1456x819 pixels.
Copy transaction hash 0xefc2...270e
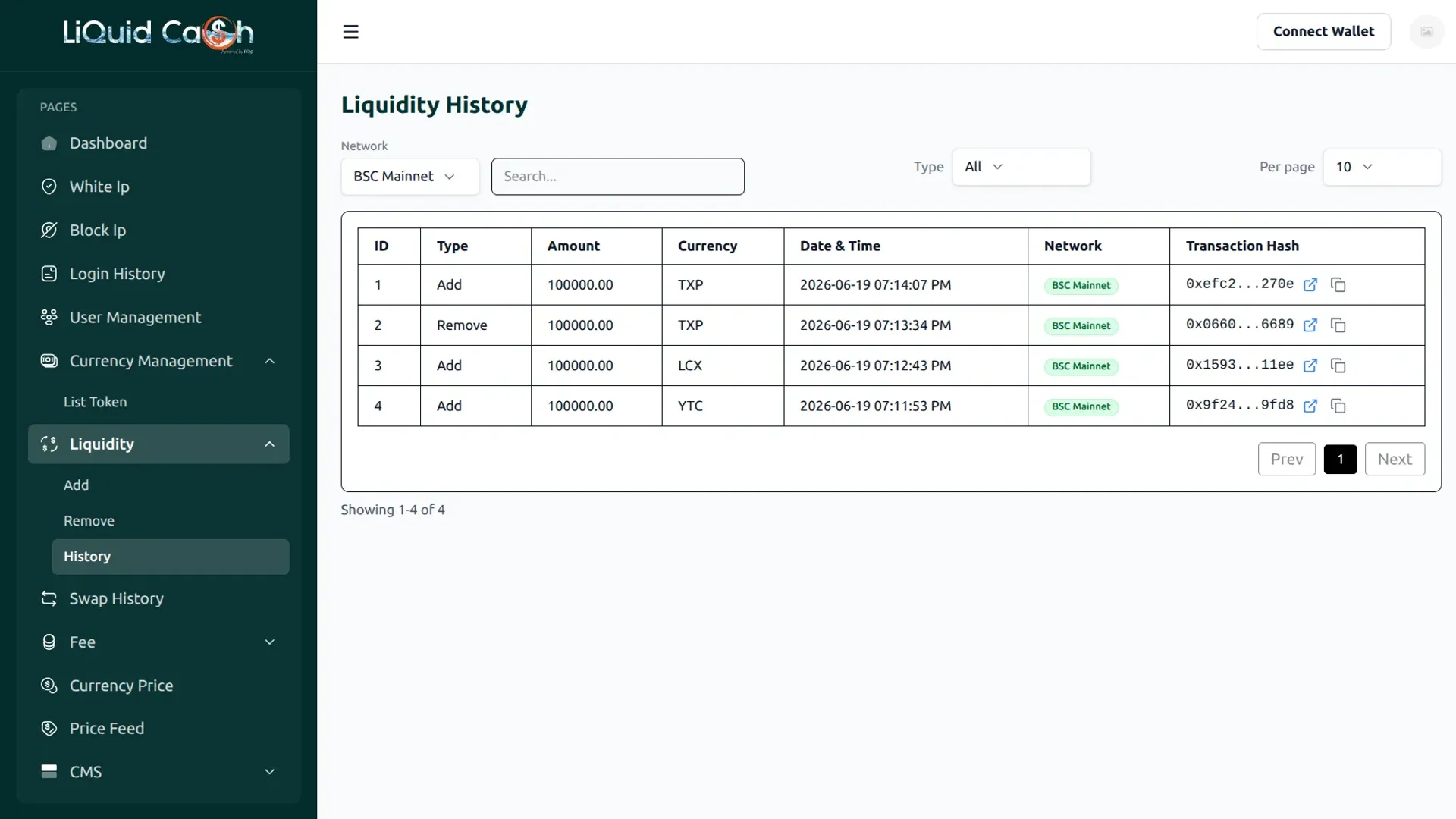click(1338, 285)
